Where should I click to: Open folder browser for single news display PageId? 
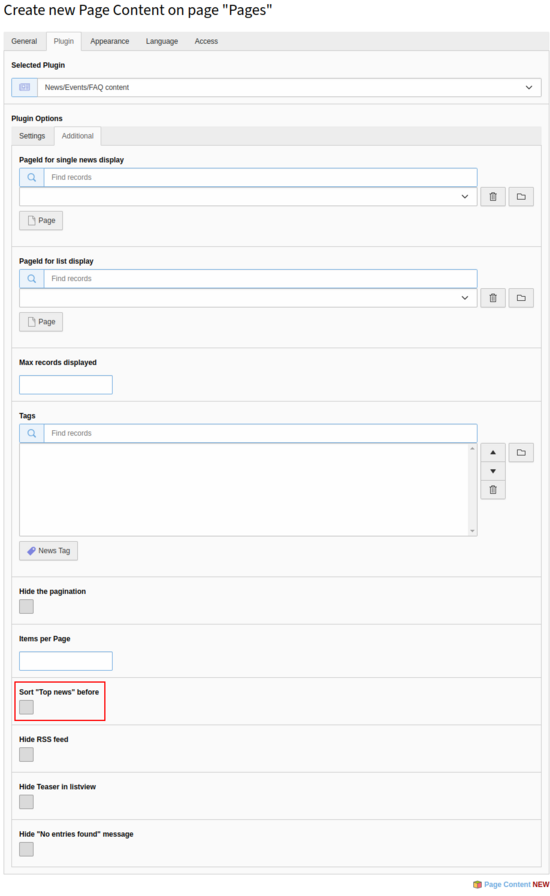(521, 197)
